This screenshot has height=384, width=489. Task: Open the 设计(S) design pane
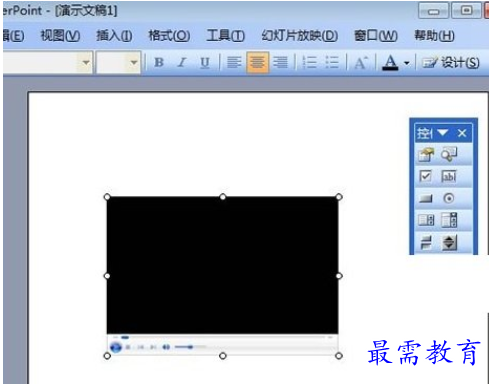point(451,62)
